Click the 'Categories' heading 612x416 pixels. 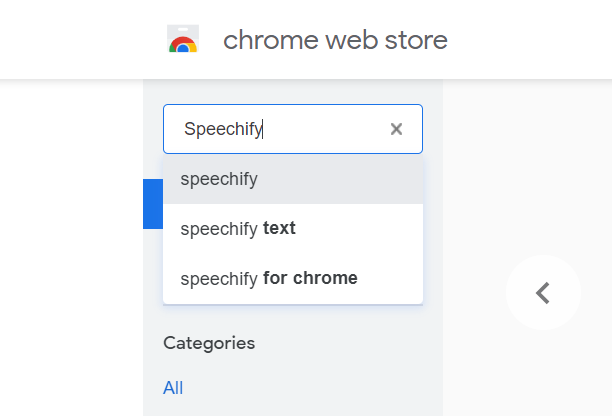tap(209, 343)
